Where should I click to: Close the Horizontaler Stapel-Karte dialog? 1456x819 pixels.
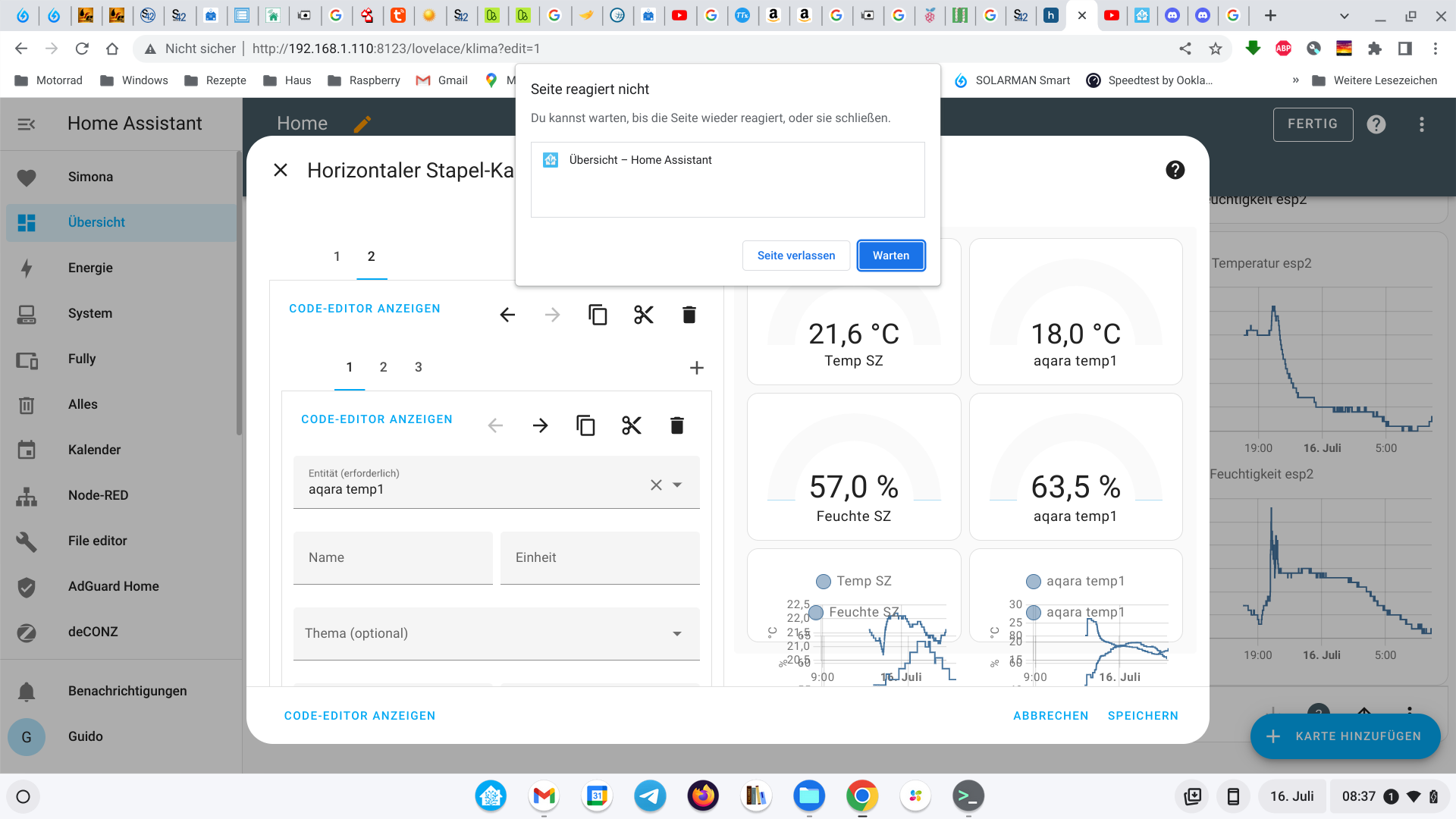pyautogui.click(x=281, y=170)
